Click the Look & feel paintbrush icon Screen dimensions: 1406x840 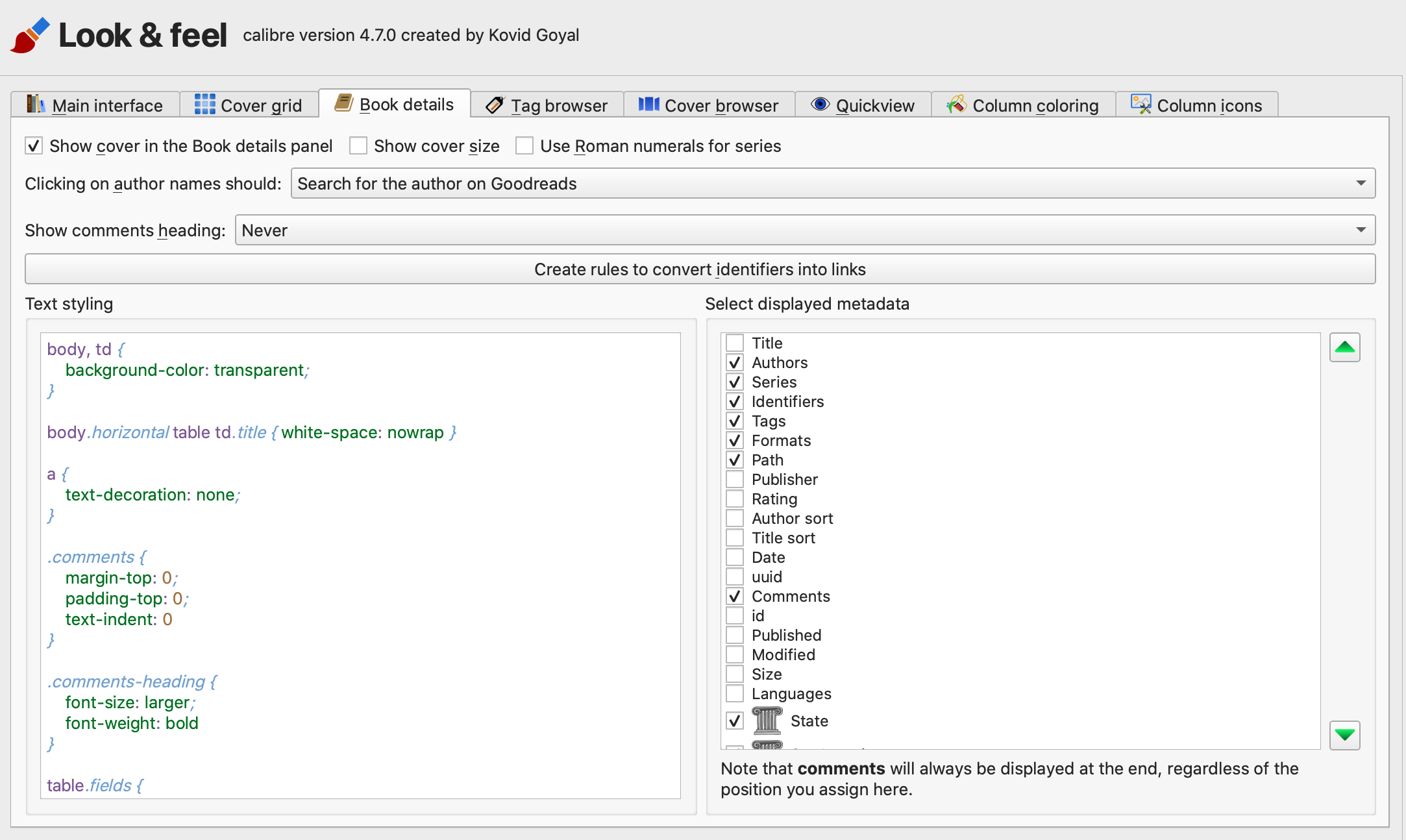(30, 35)
